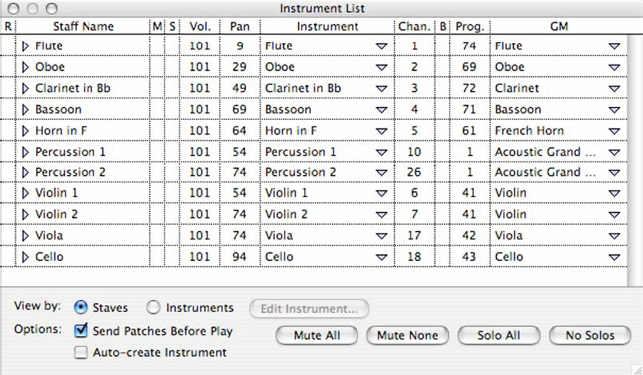
Task: Click the Staff Name column header
Action: coord(83,27)
